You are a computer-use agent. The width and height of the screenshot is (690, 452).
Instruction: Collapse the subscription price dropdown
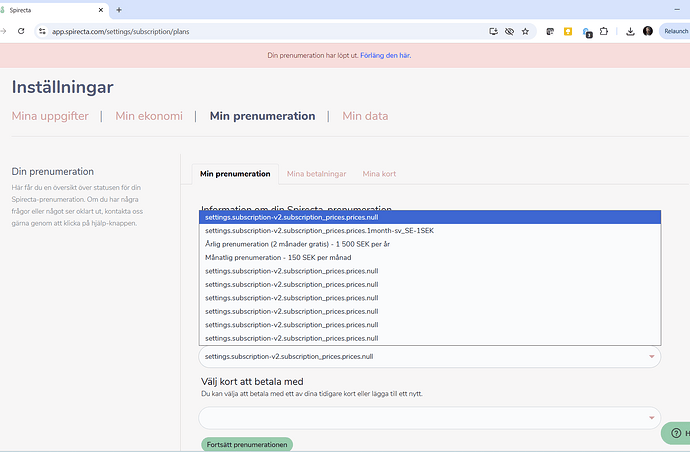coord(429,356)
